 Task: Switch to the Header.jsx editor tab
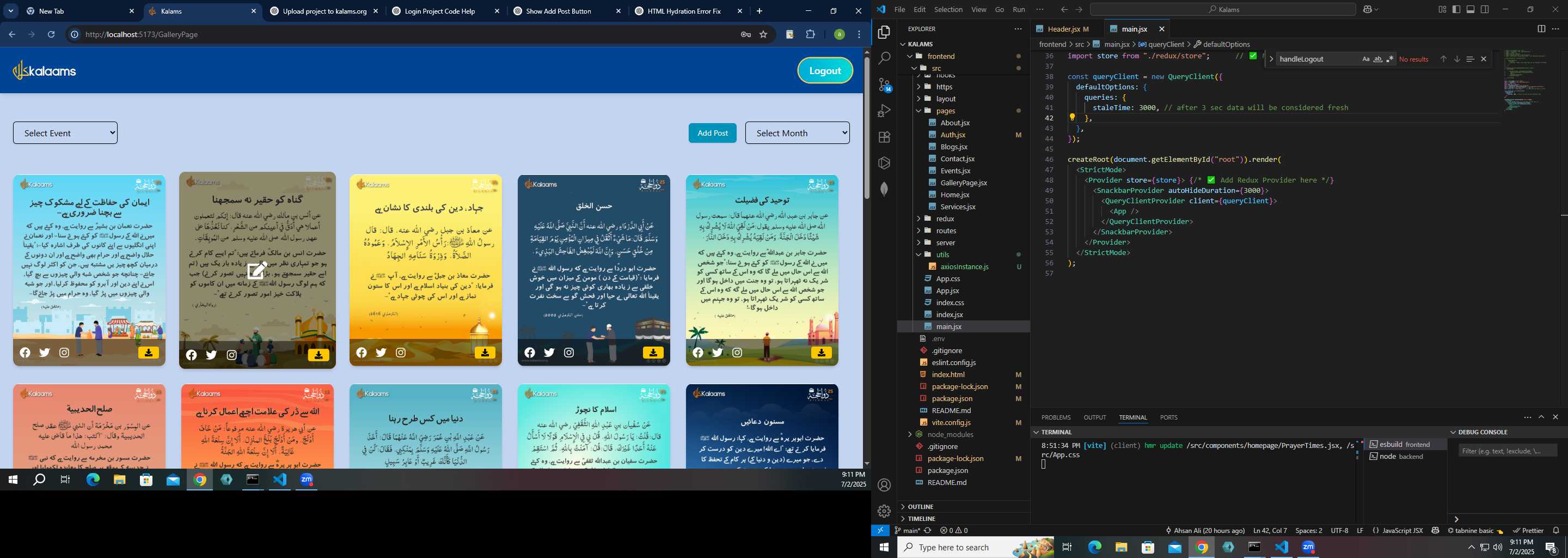(1063, 29)
